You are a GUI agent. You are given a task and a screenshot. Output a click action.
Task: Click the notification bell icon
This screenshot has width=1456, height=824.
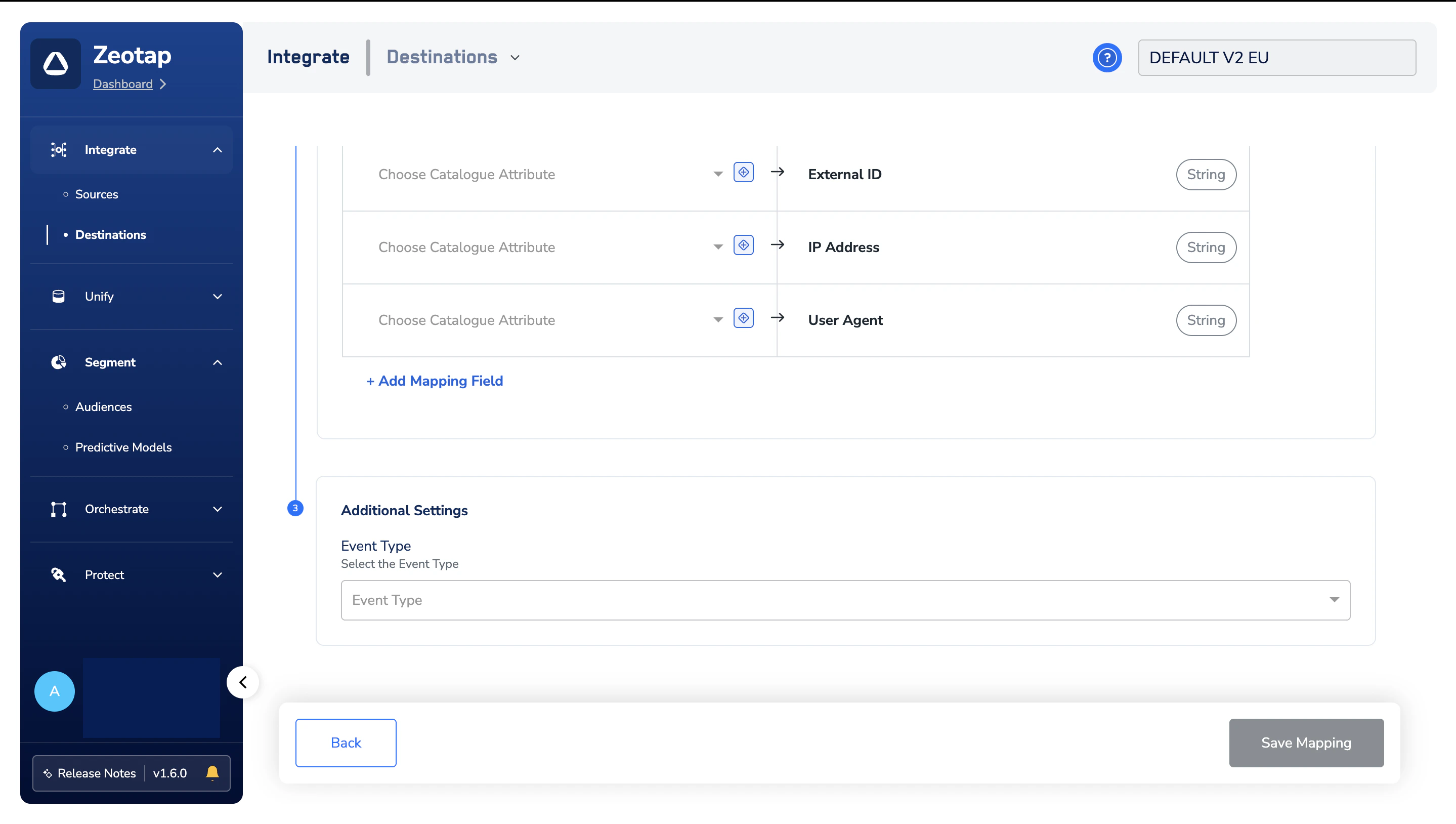(x=212, y=773)
